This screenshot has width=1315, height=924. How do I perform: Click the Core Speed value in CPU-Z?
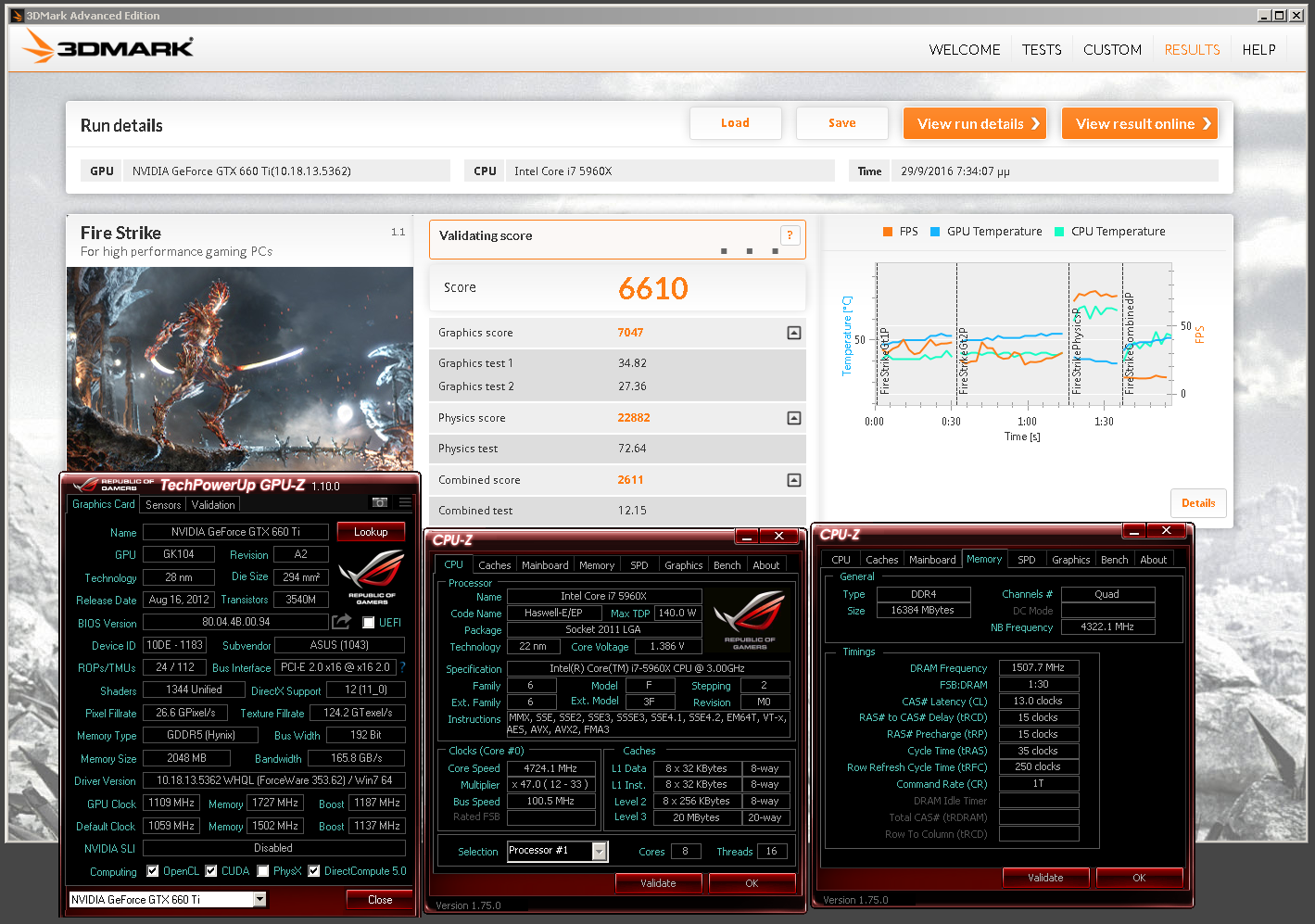(x=550, y=768)
